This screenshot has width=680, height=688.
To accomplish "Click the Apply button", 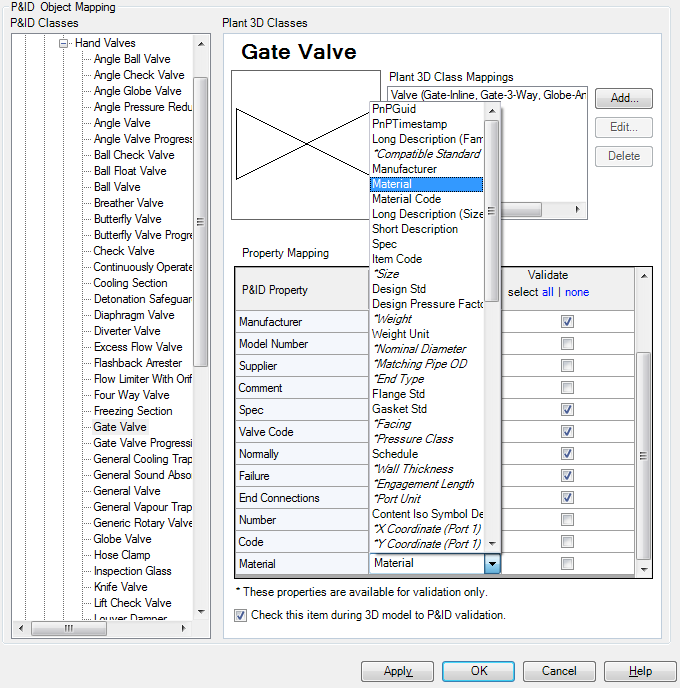I will pos(398,671).
